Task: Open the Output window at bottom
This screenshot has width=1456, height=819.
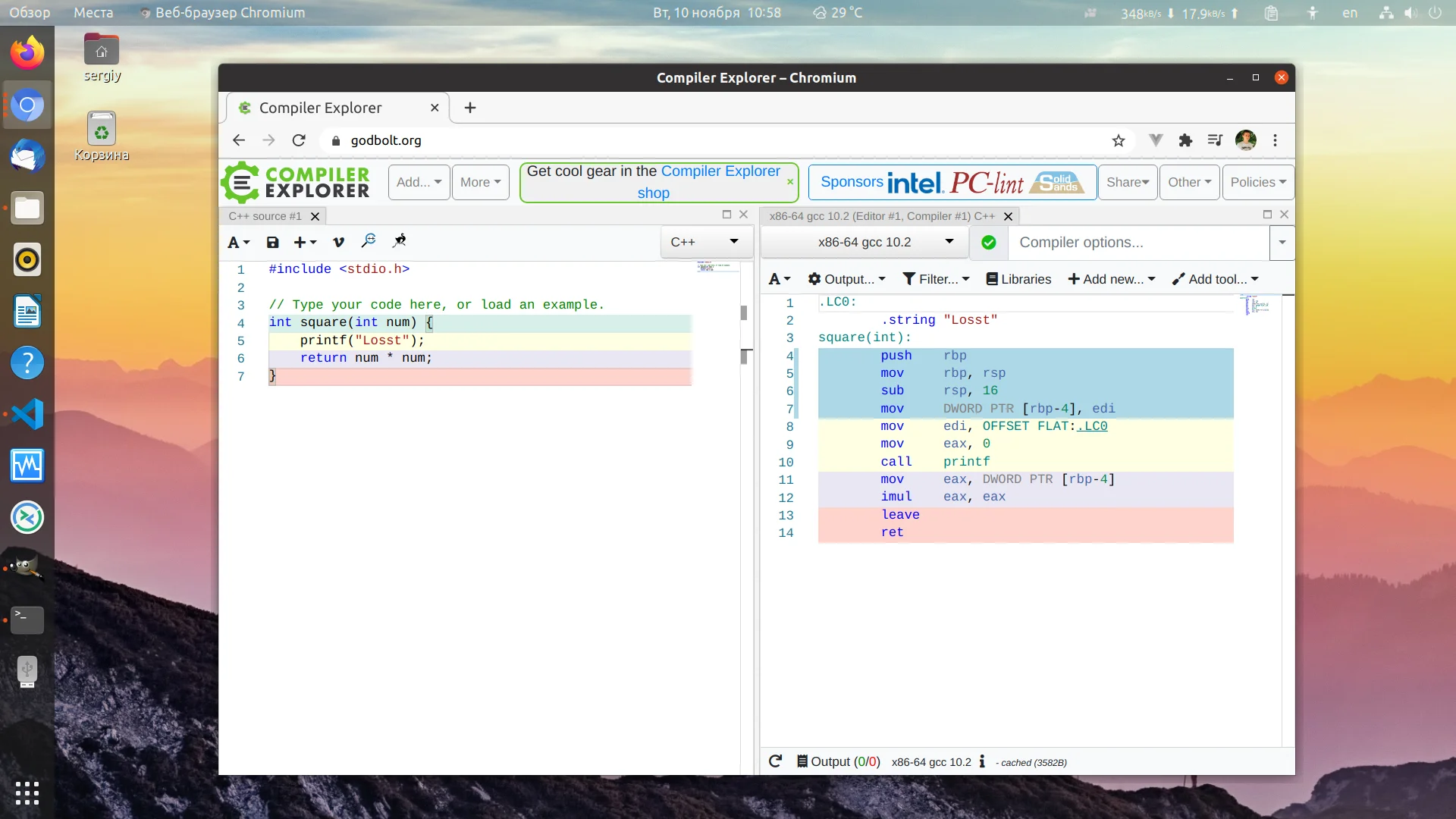Action: pyautogui.click(x=838, y=761)
